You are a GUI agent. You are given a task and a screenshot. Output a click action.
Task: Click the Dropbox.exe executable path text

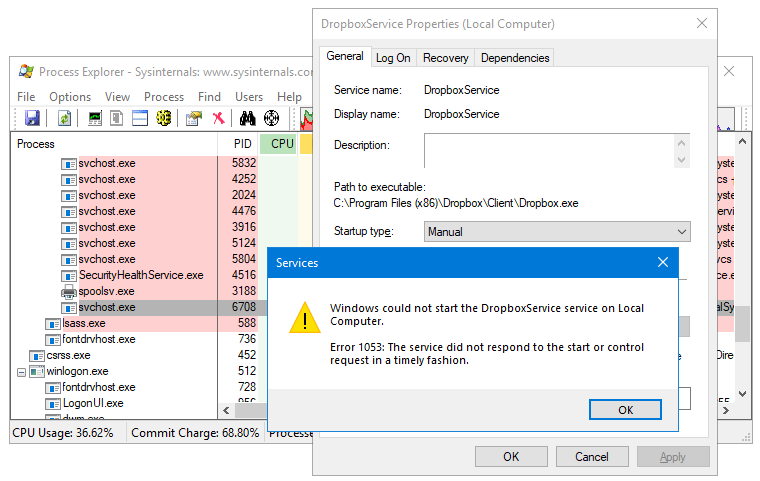(x=456, y=203)
